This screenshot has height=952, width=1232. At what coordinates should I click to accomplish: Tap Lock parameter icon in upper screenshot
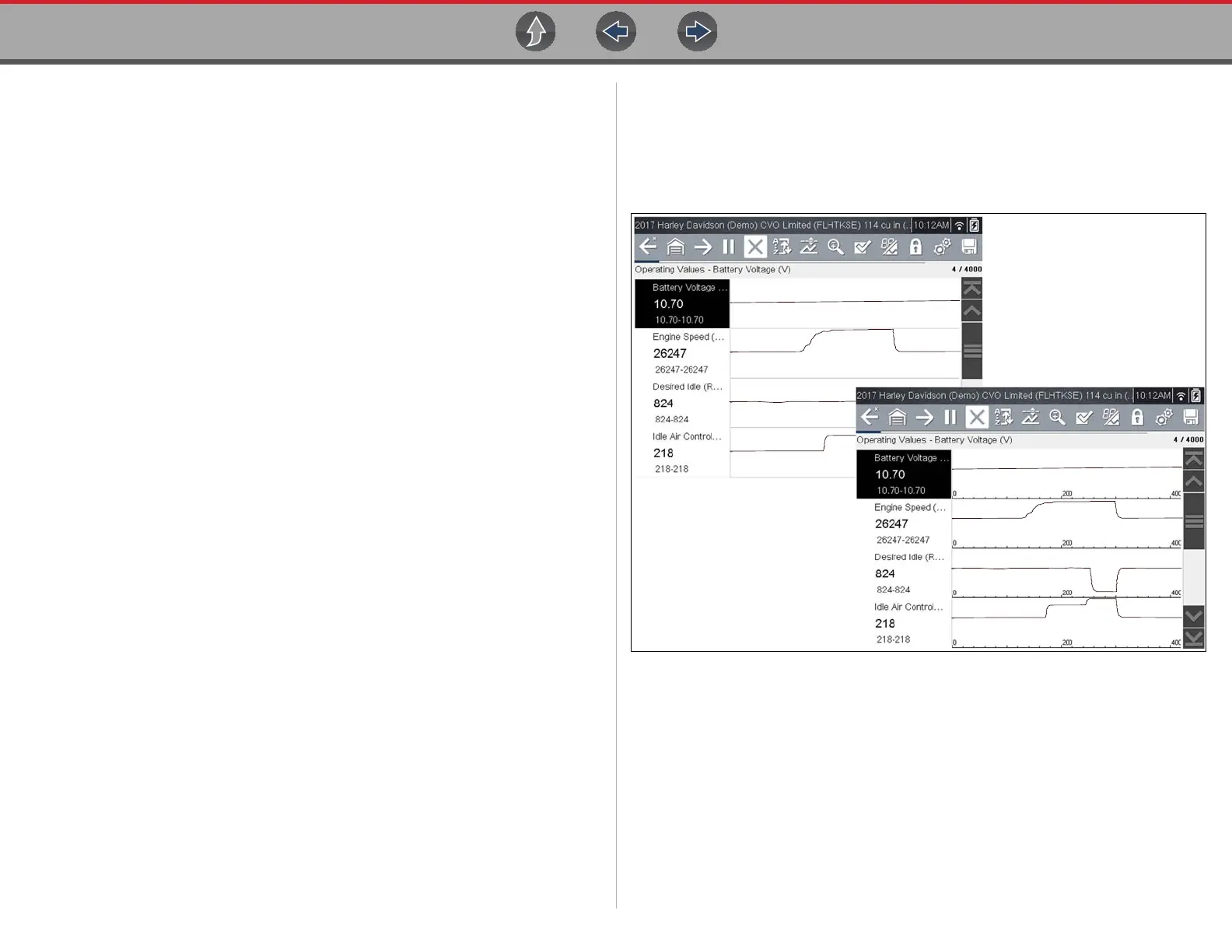pyautogui.click(x=915, y=247)
